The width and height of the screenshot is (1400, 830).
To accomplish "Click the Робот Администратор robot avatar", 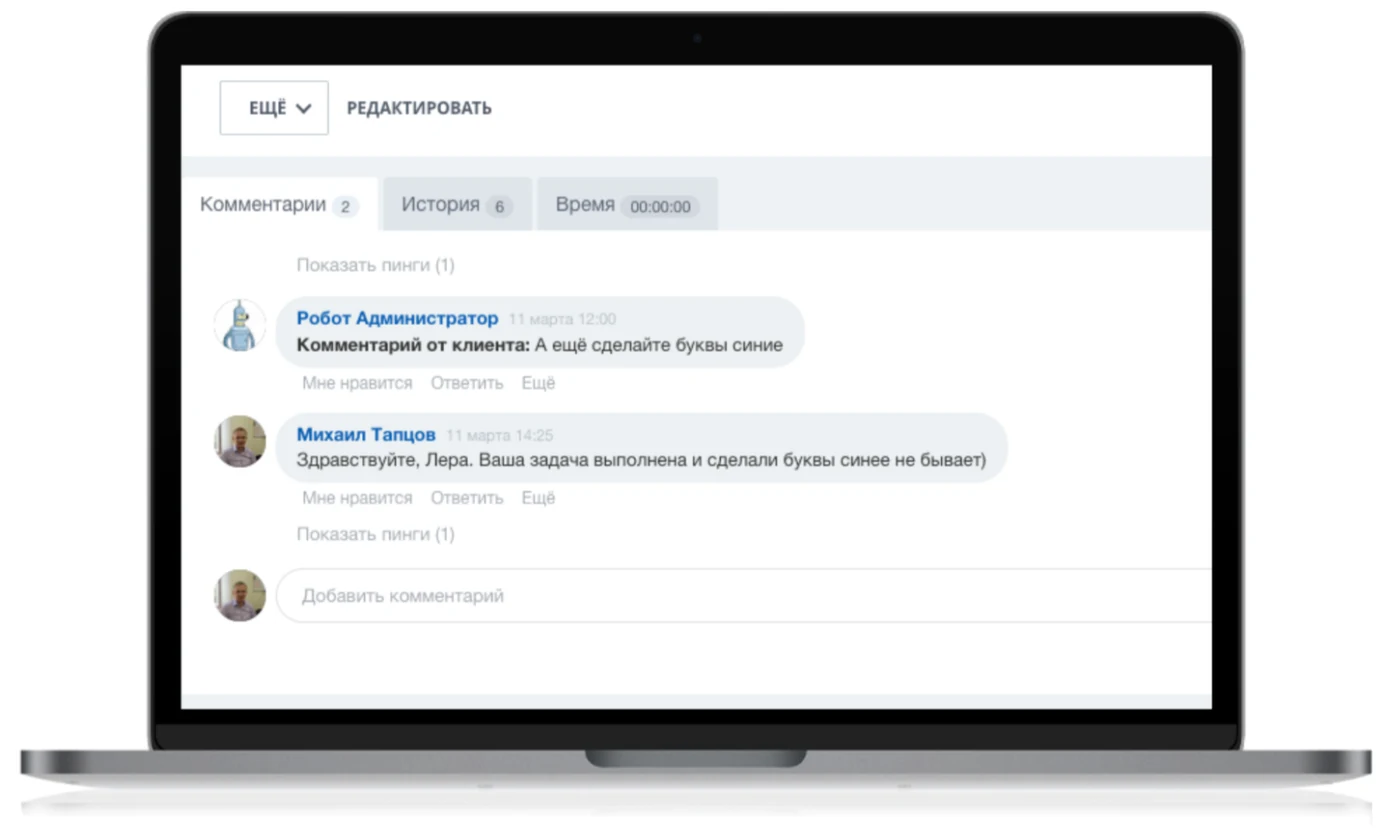I will tap(240, 326).
